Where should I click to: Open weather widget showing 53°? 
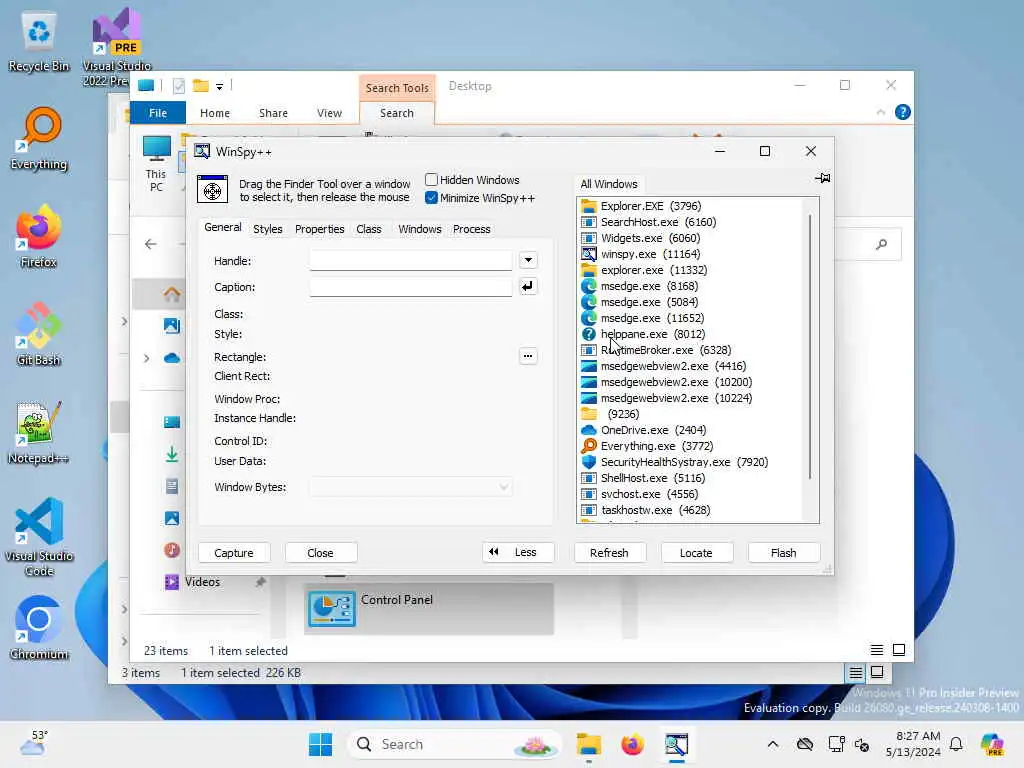click(34, 743)
